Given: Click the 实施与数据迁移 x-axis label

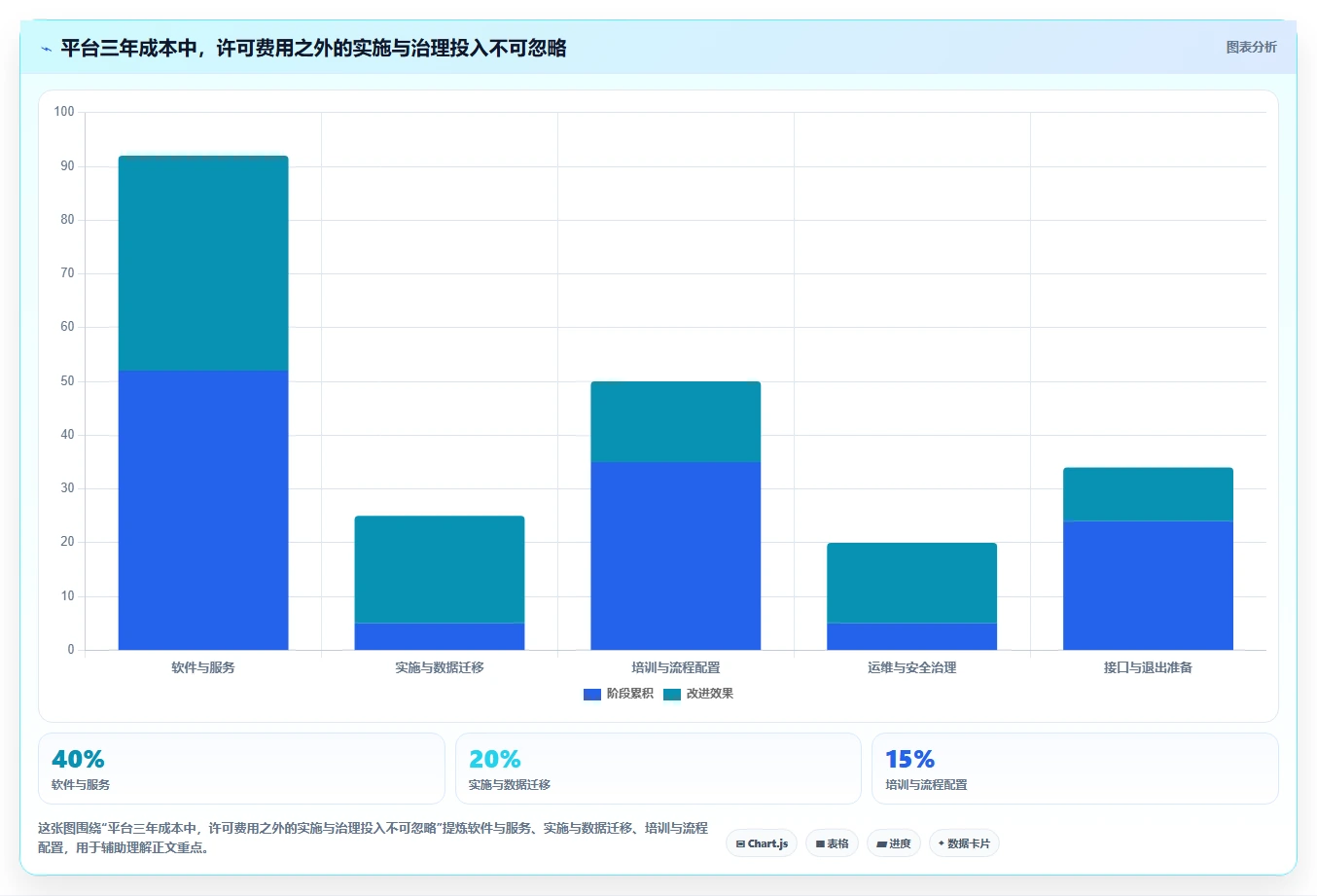Looking at the screenshot, I should 440,667.
